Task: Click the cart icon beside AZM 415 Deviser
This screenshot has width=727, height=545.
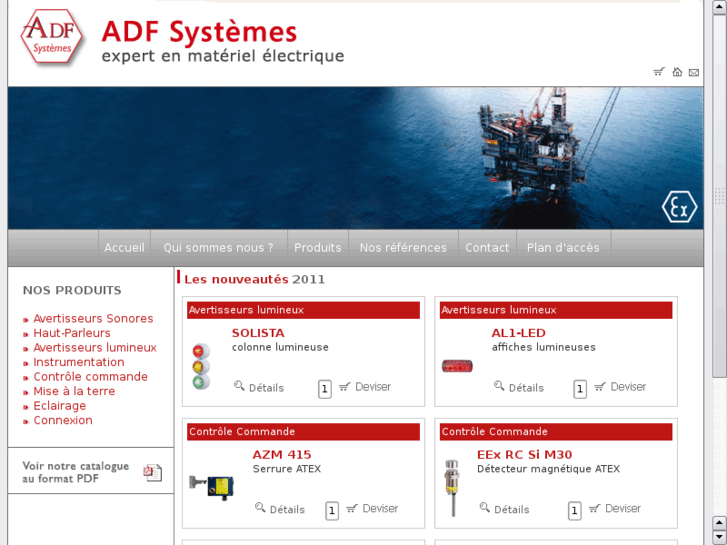Action: click(x=352, y=508)
